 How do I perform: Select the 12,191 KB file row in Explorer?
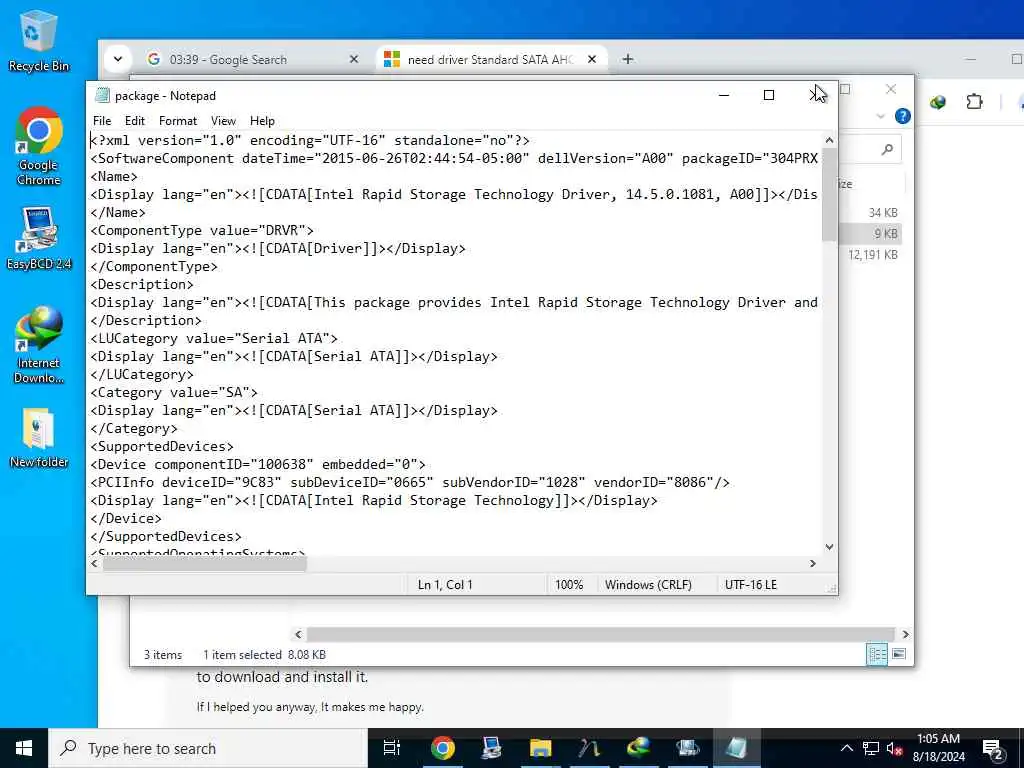tap(872, 255)
